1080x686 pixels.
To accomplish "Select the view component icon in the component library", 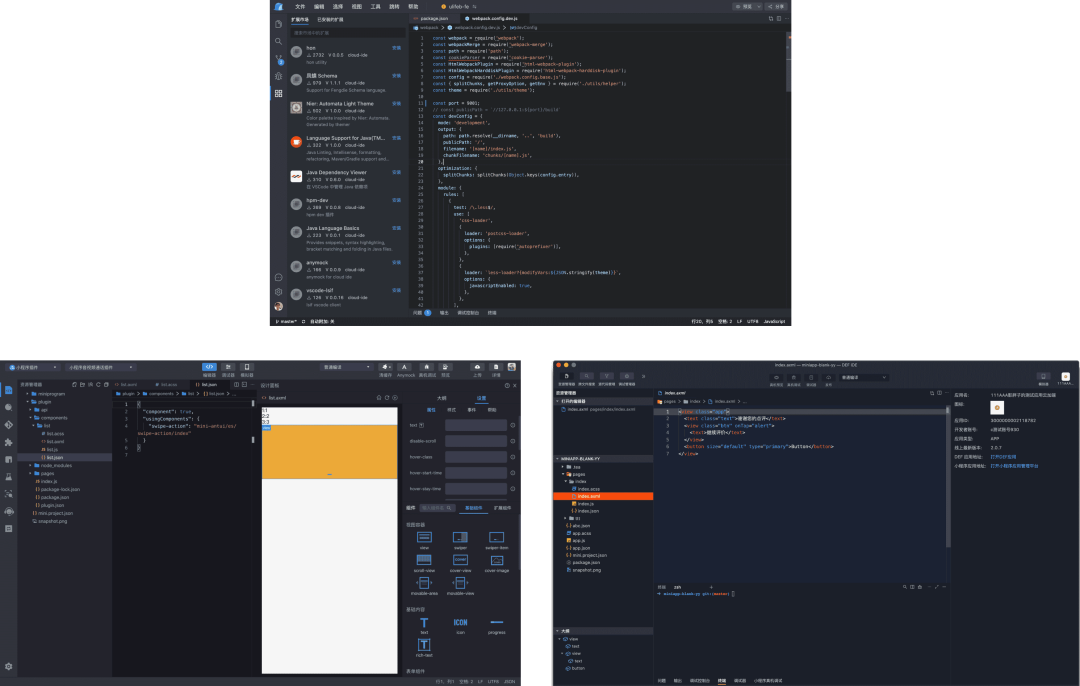I will [424, 538].
